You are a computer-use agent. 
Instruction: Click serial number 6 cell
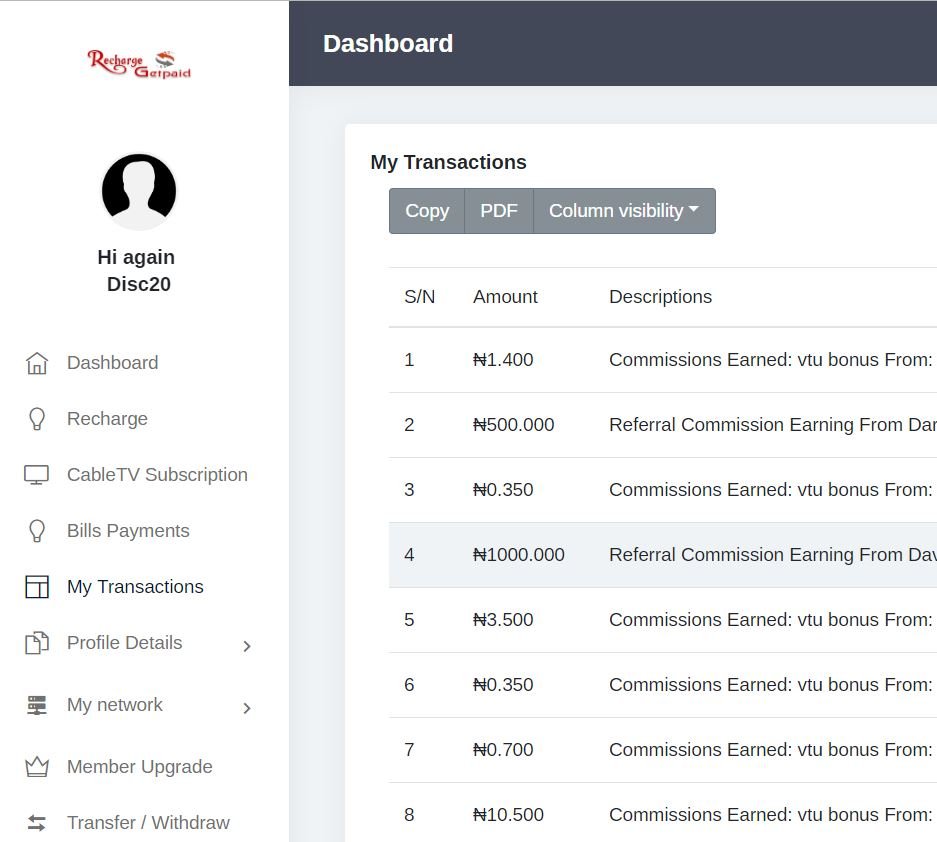pyautogui.click(x=409, y=685)
